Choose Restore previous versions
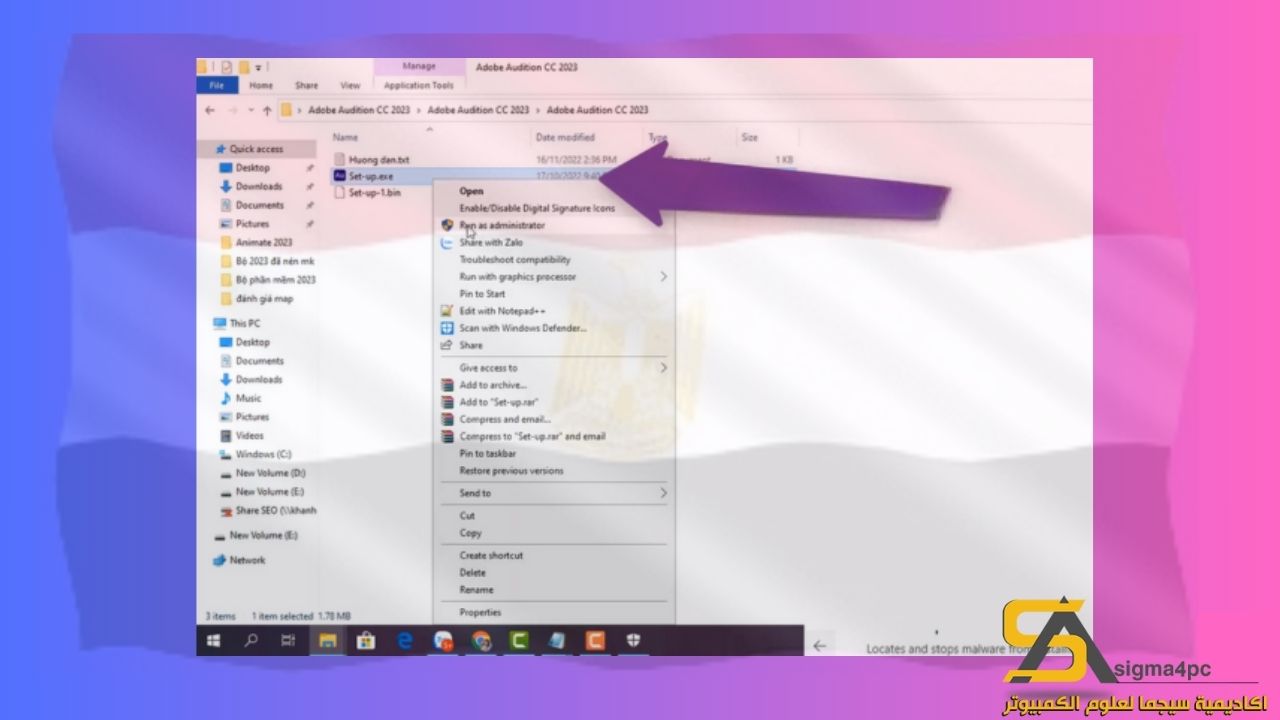1280x720 pixels. pyautogui.click(x=511, y=470)
